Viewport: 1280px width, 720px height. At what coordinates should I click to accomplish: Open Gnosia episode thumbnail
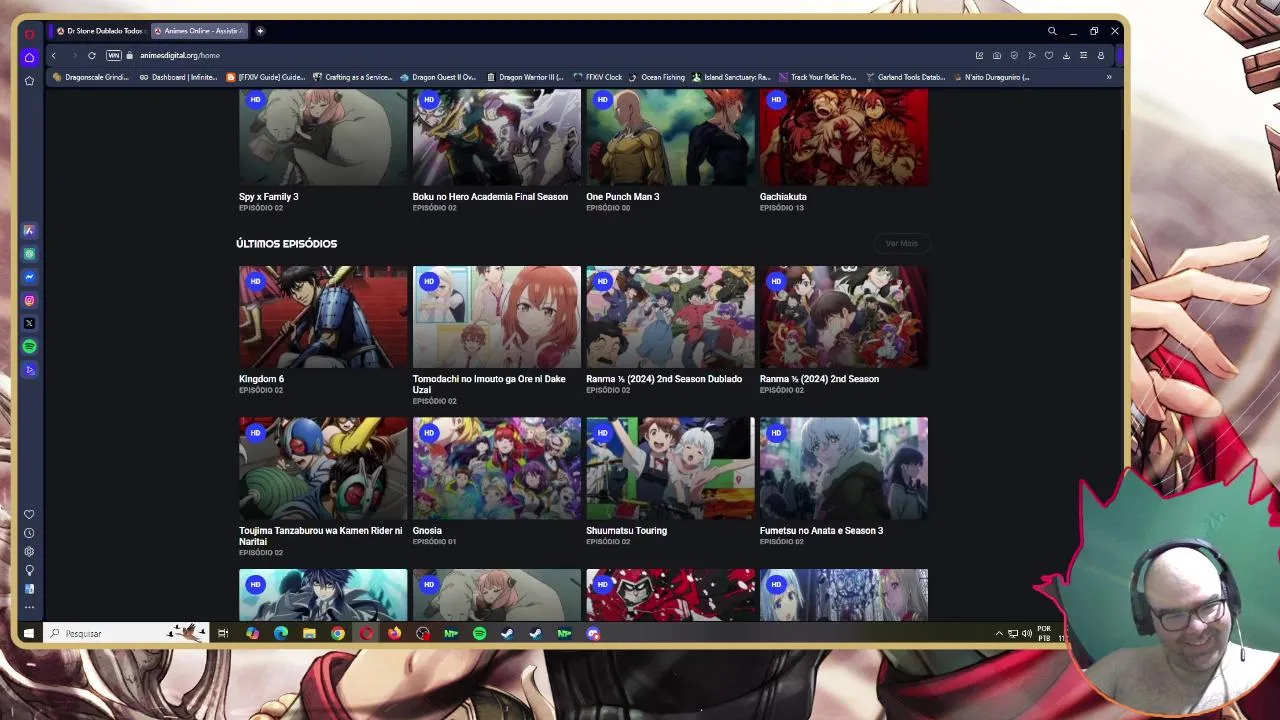click(x=497, y=468)
